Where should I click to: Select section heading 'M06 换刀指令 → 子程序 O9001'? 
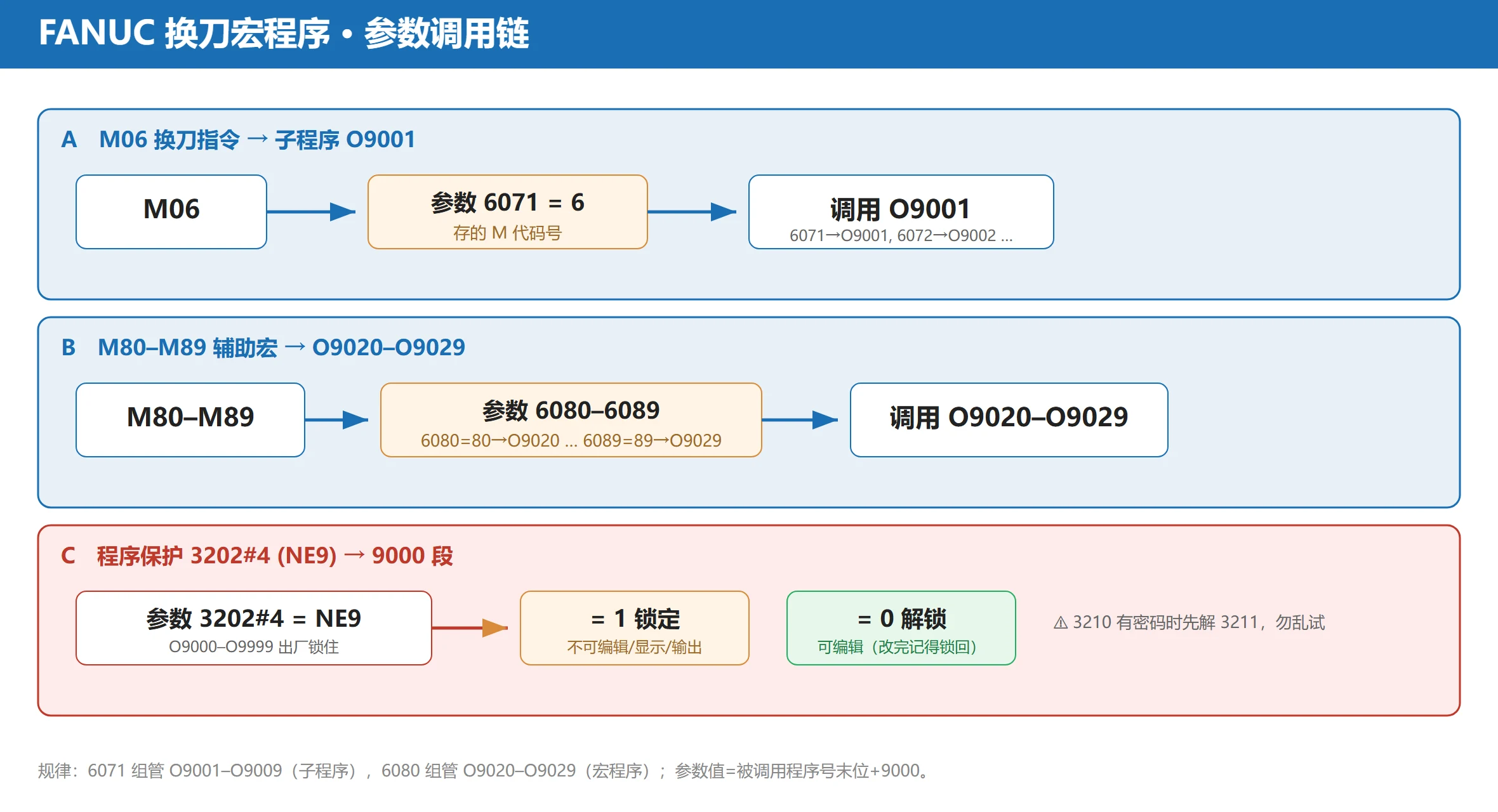click(x=257, y=140)
